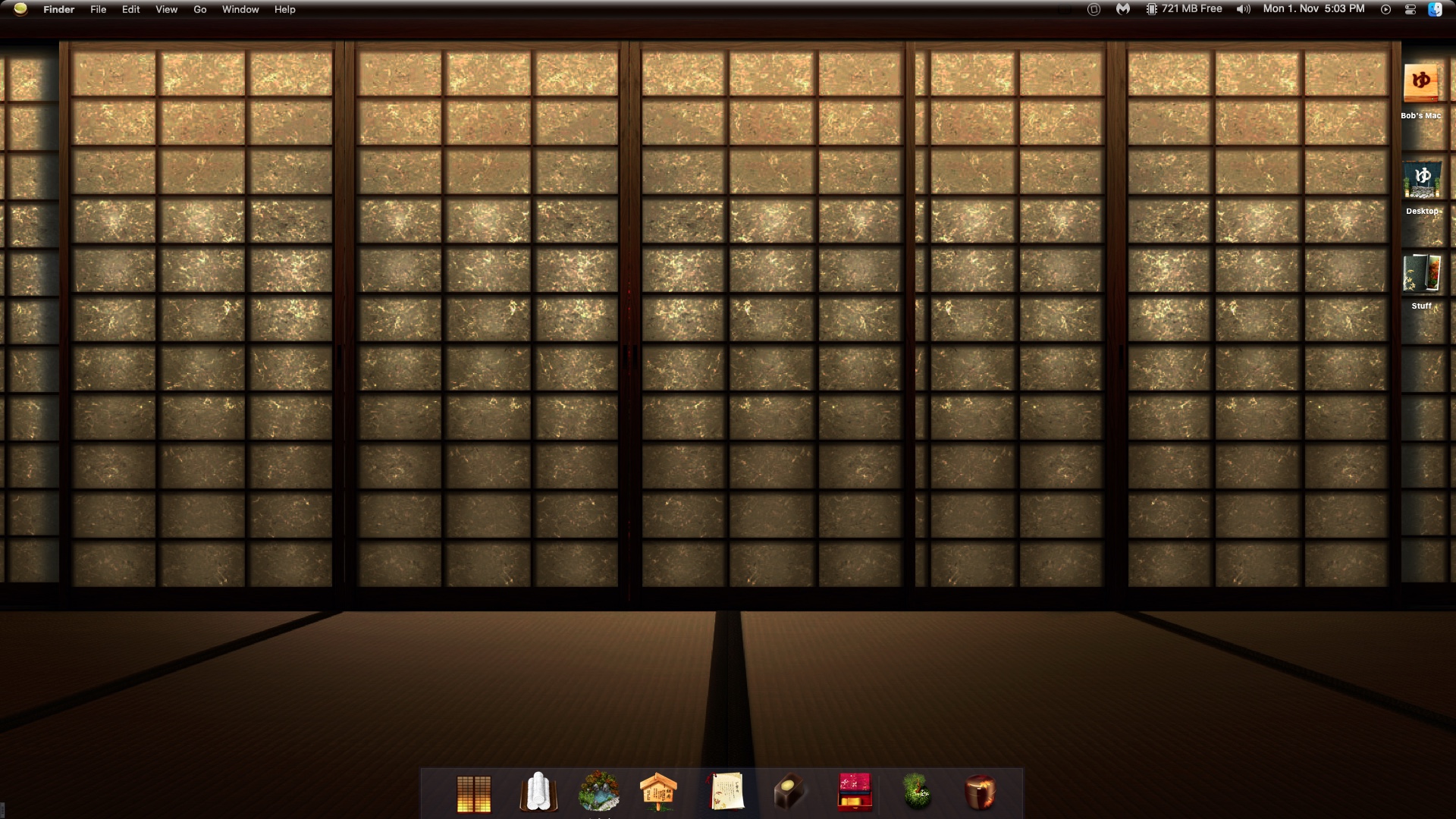Click the View menu
This screenshot has width=1456, height=819.
166,10
